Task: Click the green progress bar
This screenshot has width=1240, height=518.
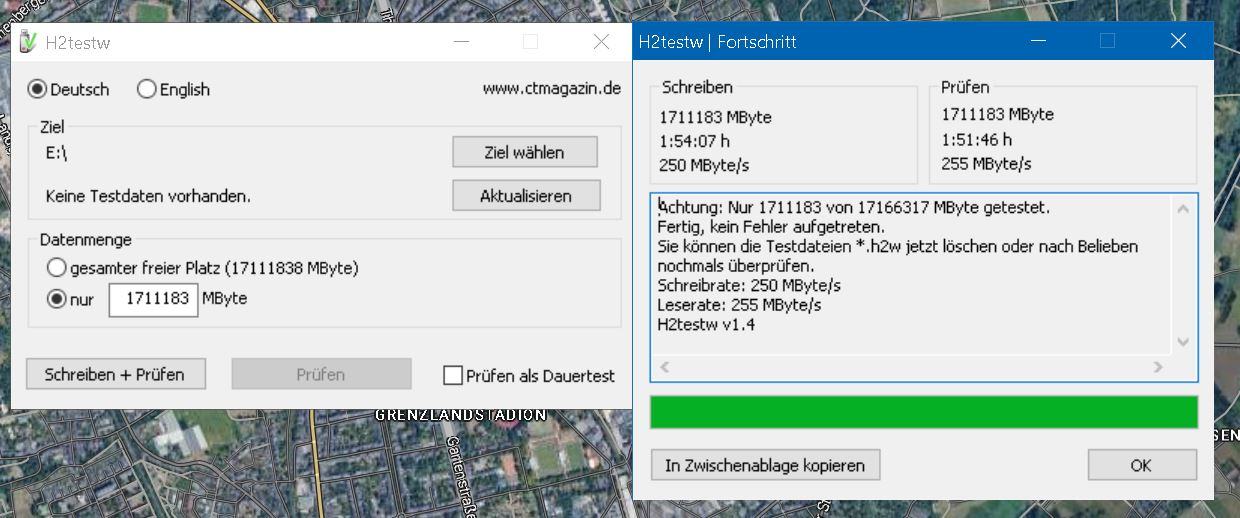Action: coord(924,412)
